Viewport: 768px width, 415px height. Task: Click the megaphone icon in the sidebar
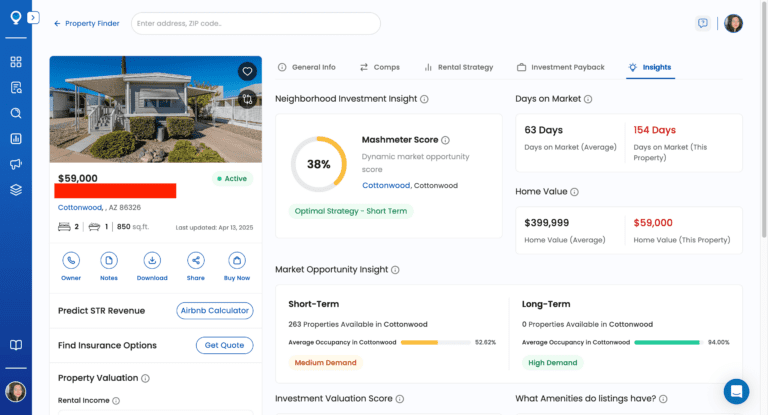tap(16, 164)
